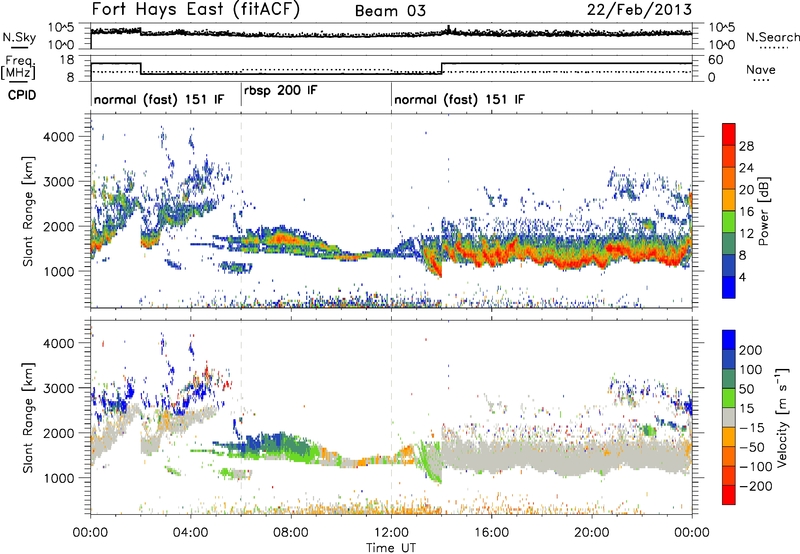Click the Fort Hays East (fitACF) title
800x554 pixels.
[x=195, y=10]
